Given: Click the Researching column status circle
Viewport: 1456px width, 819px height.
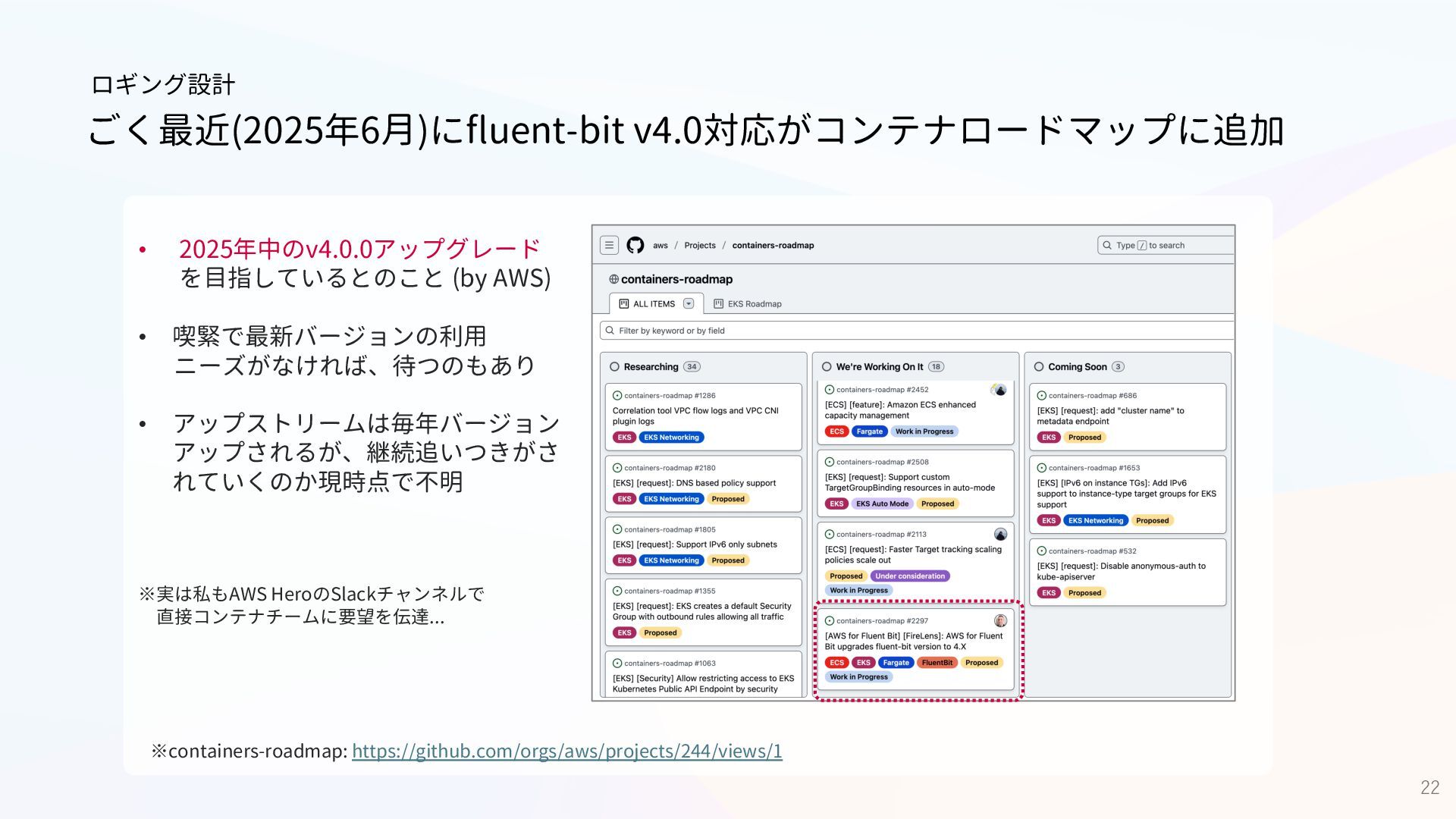Looking at the screenshot, I should coord(614,366).
